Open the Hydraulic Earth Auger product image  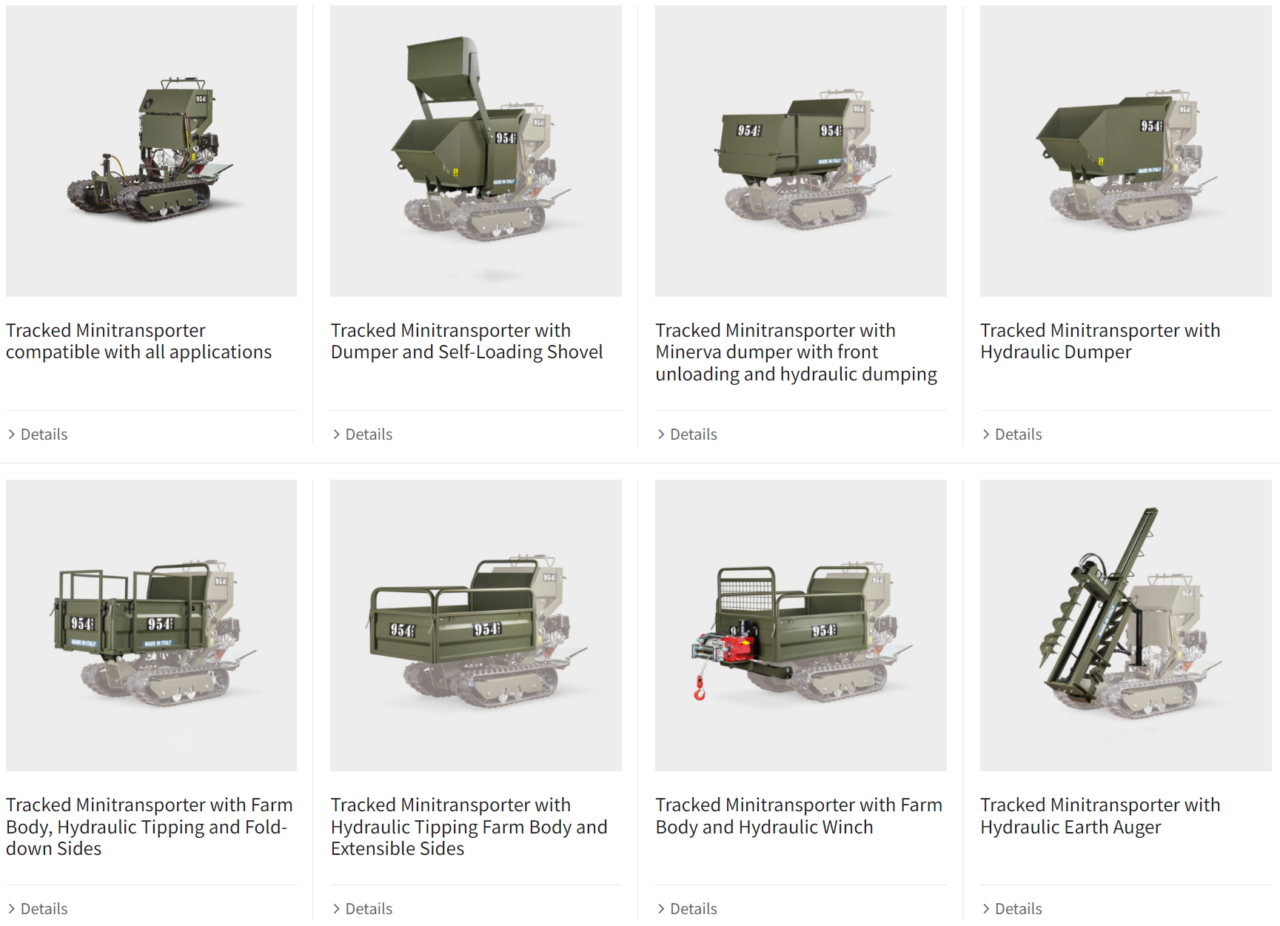pyautogui.click(x=1125, y=625)
